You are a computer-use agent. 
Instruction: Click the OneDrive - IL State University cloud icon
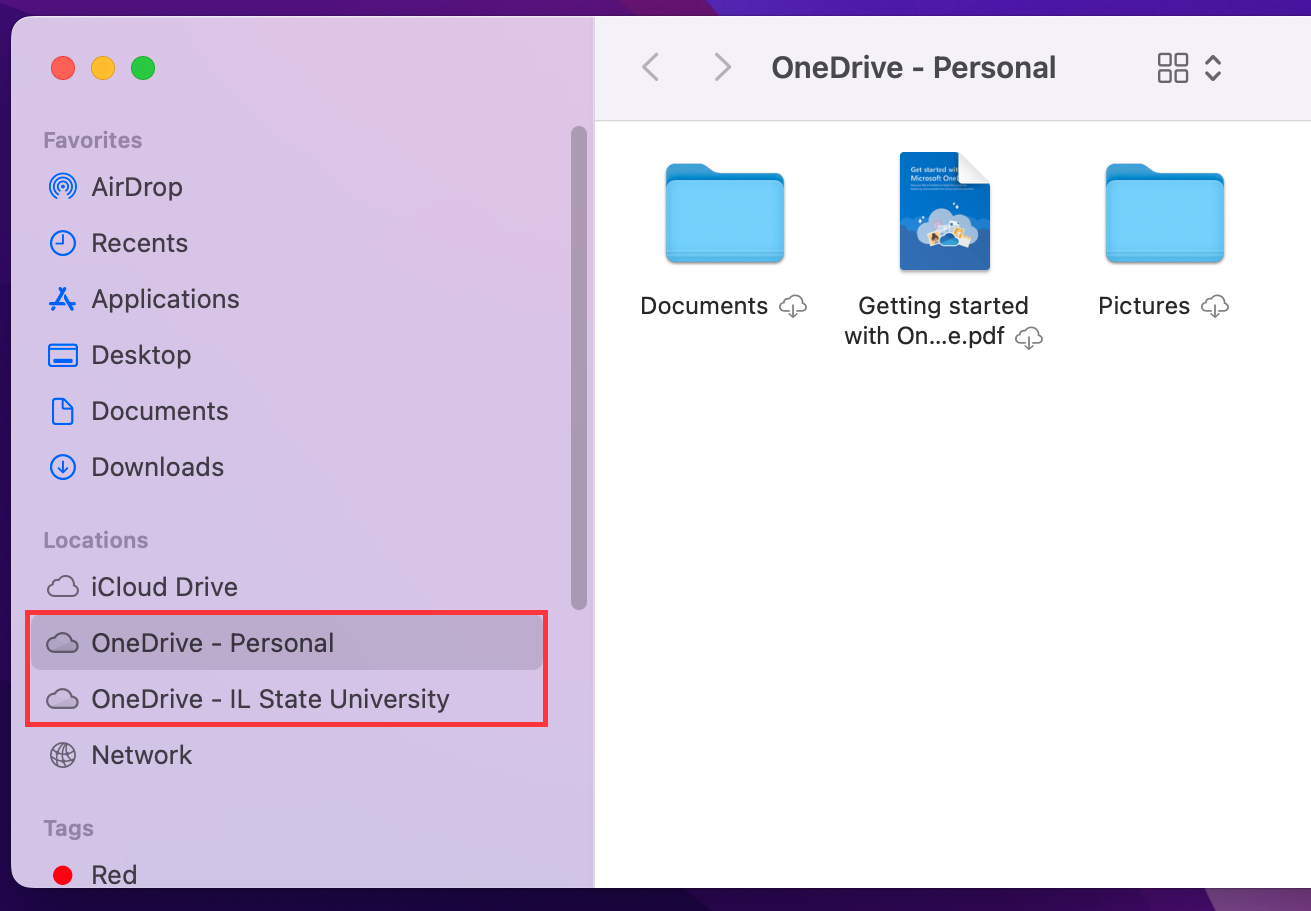(x=63, y=699)
